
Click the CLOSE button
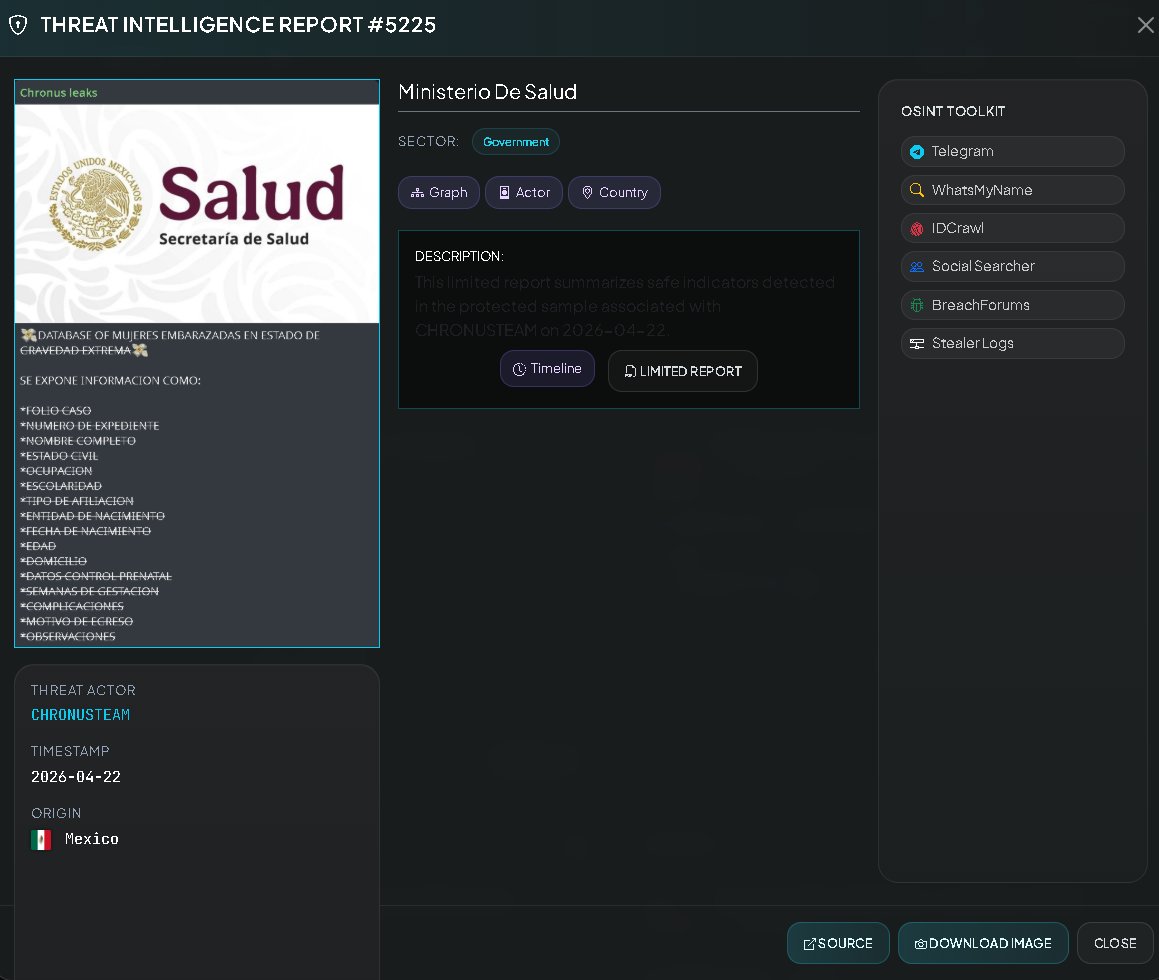point(1115,943)
